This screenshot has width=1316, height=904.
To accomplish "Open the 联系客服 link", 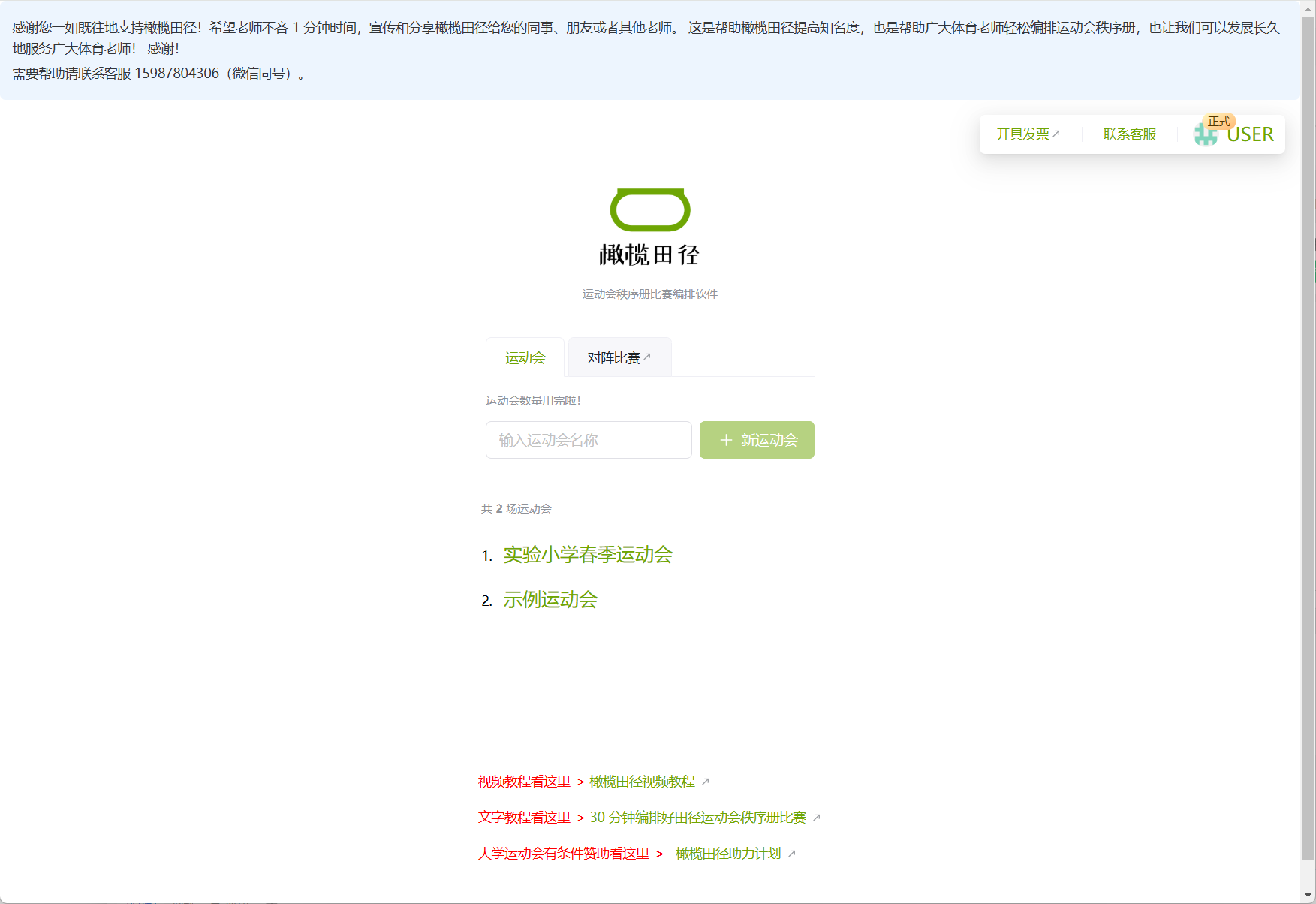I will tap(1129, 134).
